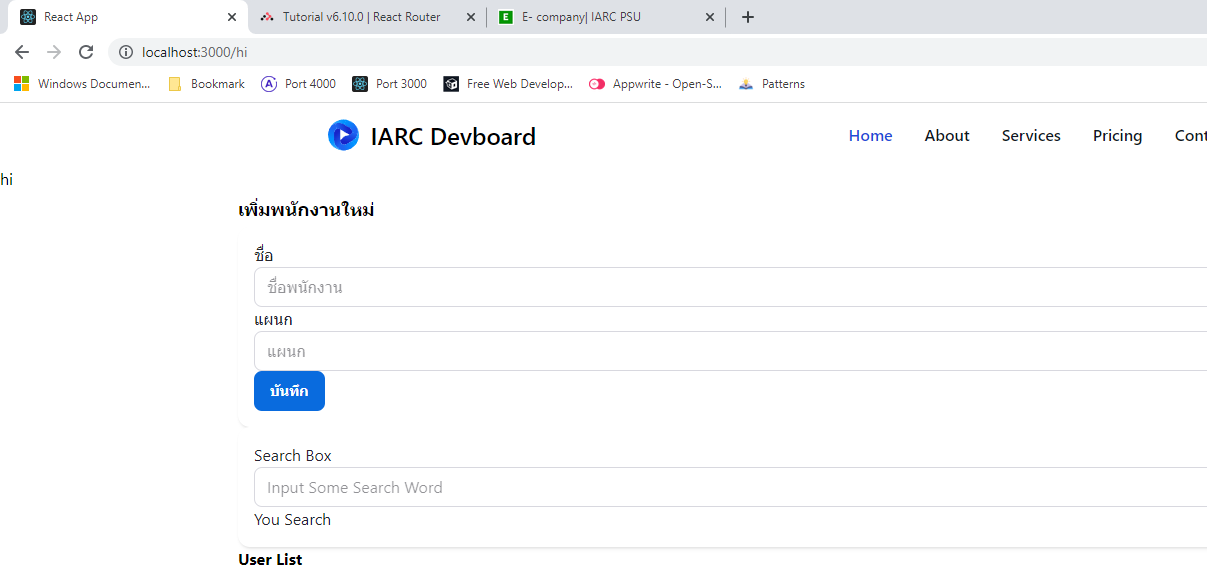Image resolution: width=1207 pixels, height=573 pixels.
Task: Click the You Search text
Action: click(x=292, y=519)
